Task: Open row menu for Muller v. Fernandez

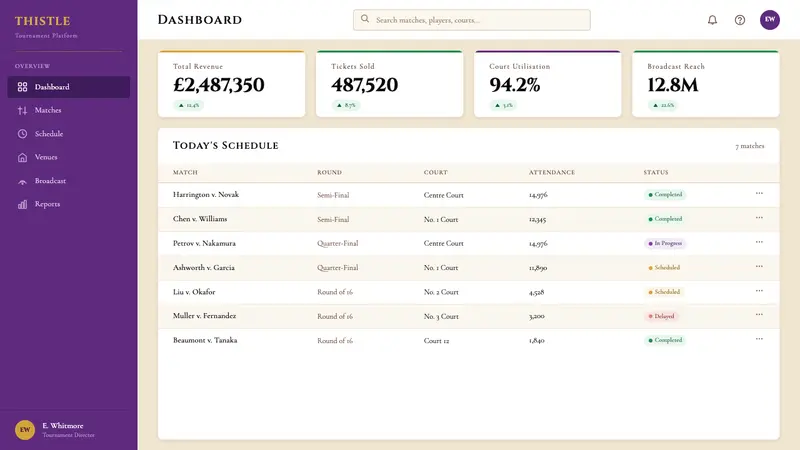Action: tap(759, 315)
